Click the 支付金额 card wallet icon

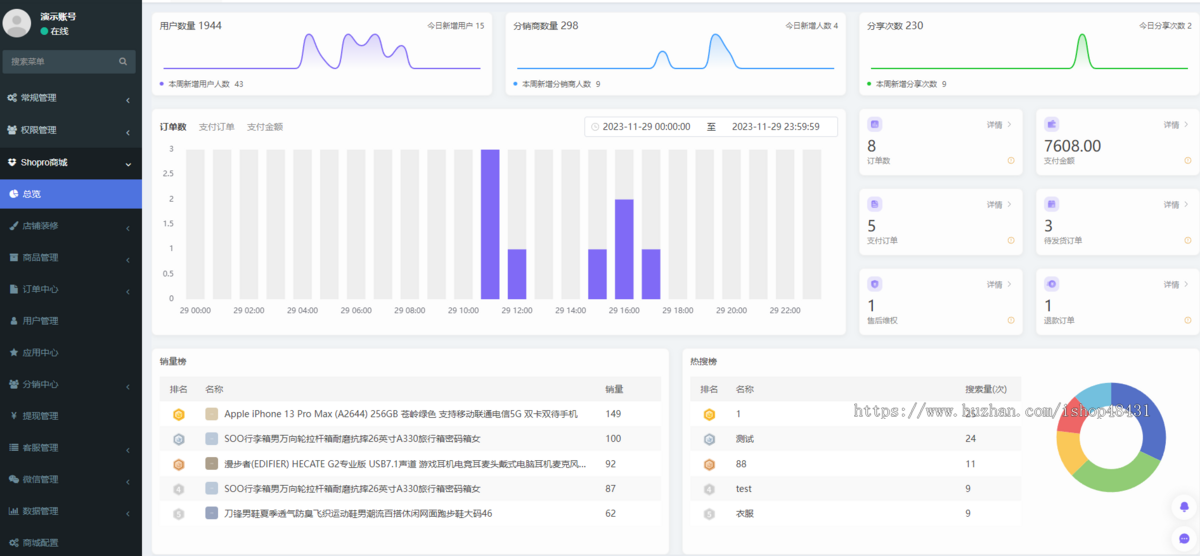(1051, 125)
